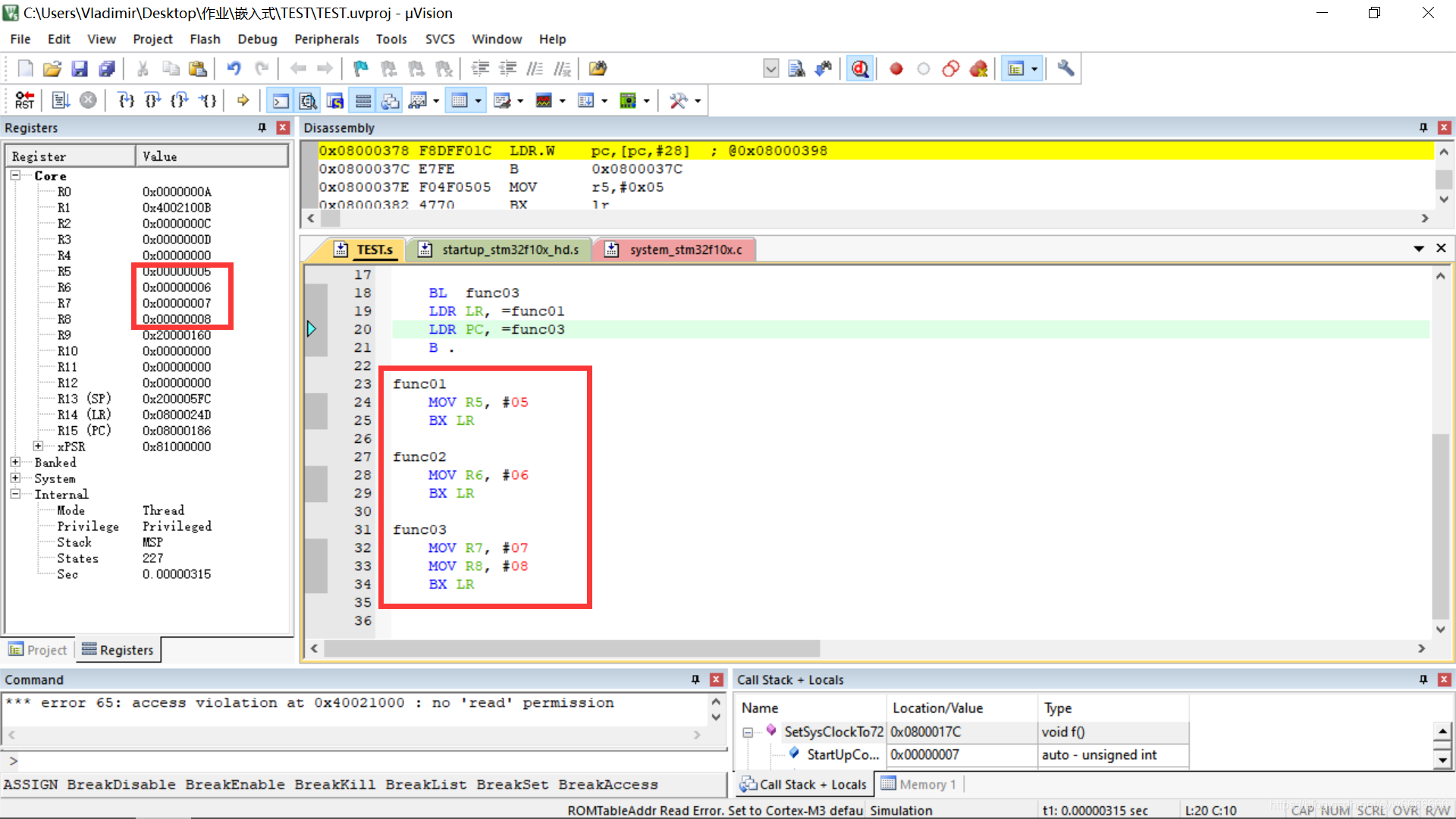Collapse the Internal register group
This screenshot has height=819, width=1456.
point(15,494)
